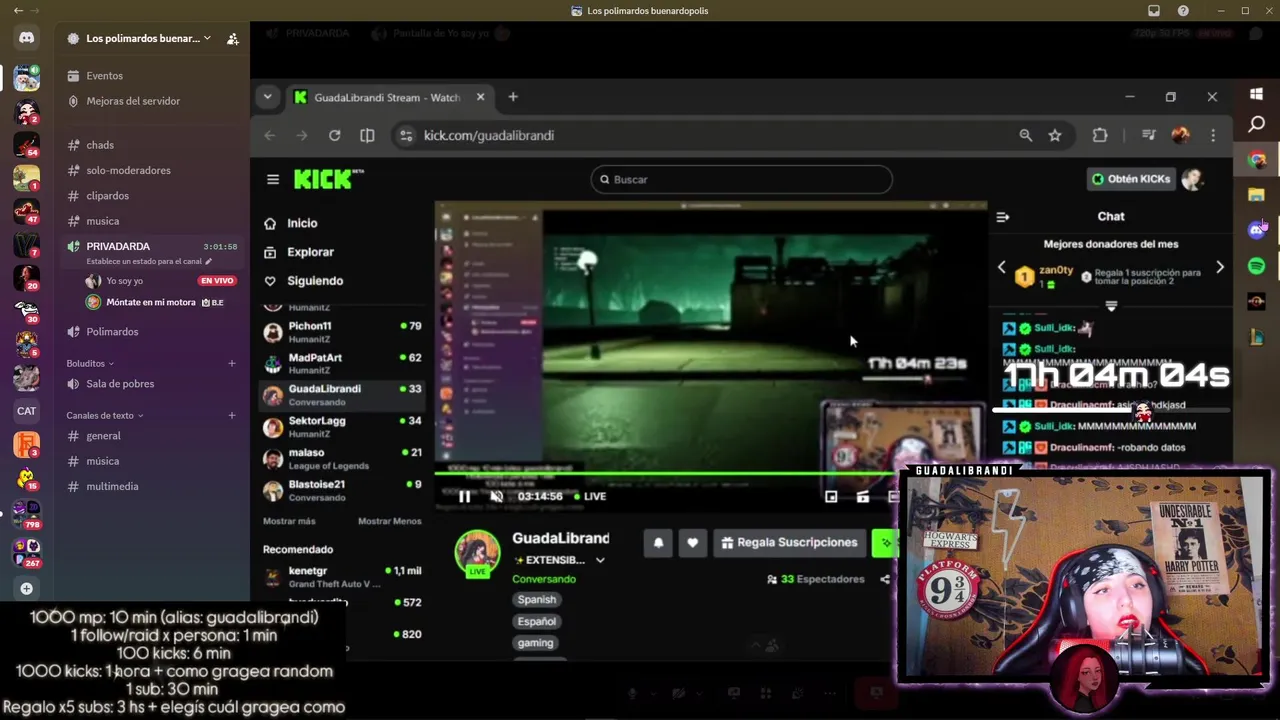Open invite people icon next to server name
The width and height of the screenshot is (1280, 720).
[x=232, y=39]
